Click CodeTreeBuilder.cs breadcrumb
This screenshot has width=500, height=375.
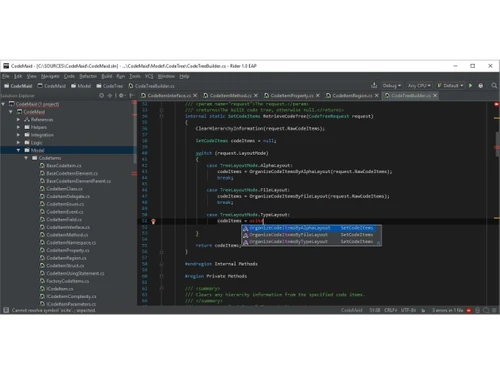(x=151, y=86)
